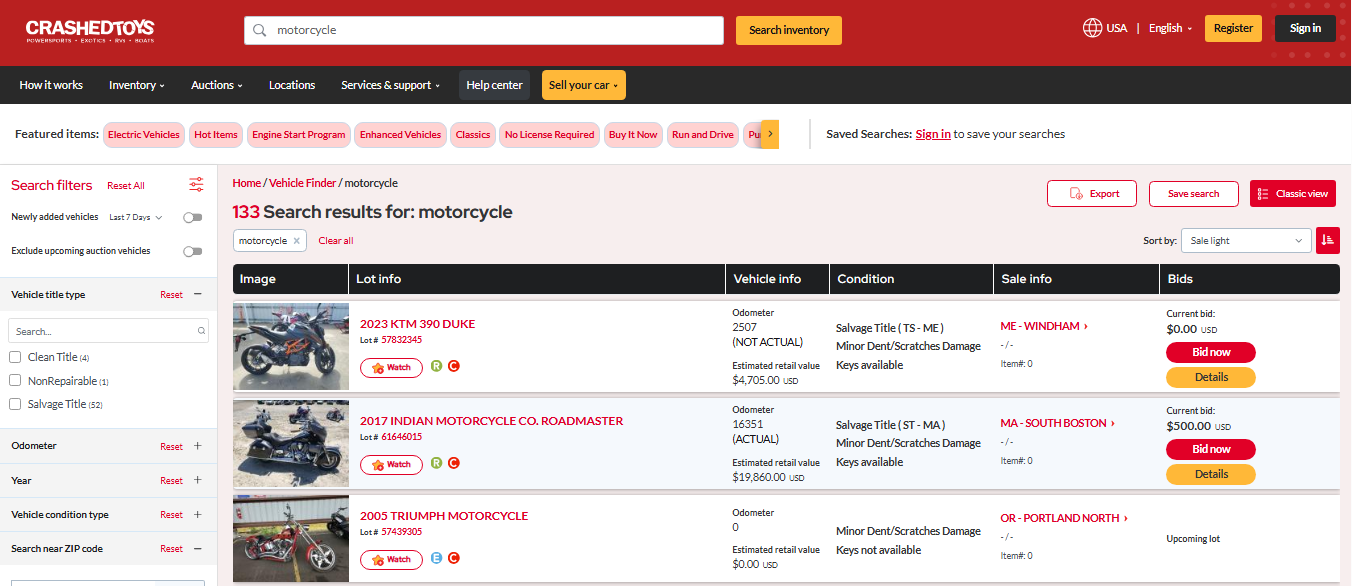Image resolution: width=1352 pixels, height=586 pixels.
Task: Open the Last 7 Days dropdown
Action: click(135, 217)
